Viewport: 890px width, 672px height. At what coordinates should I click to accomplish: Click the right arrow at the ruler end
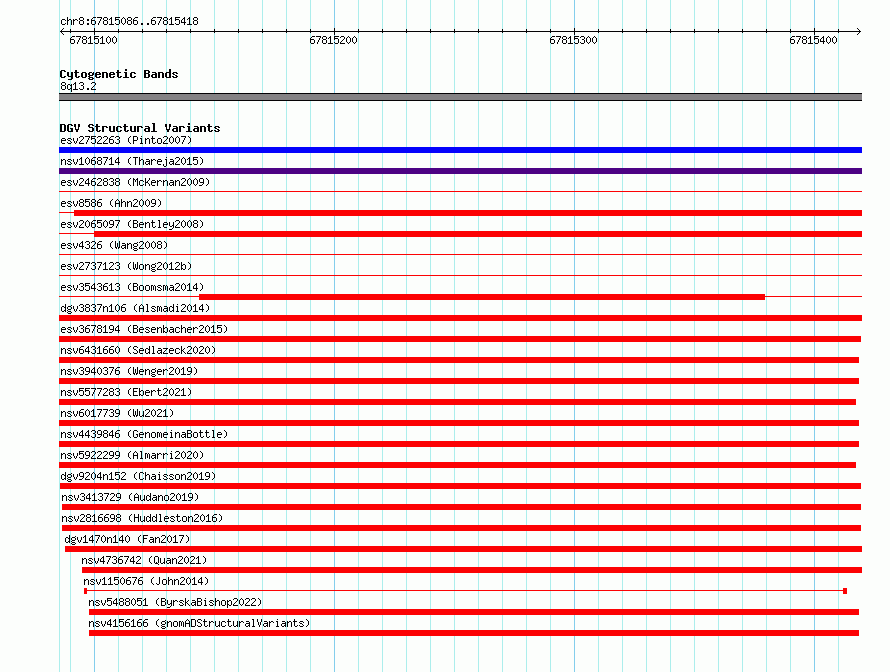tap(858, 31)
